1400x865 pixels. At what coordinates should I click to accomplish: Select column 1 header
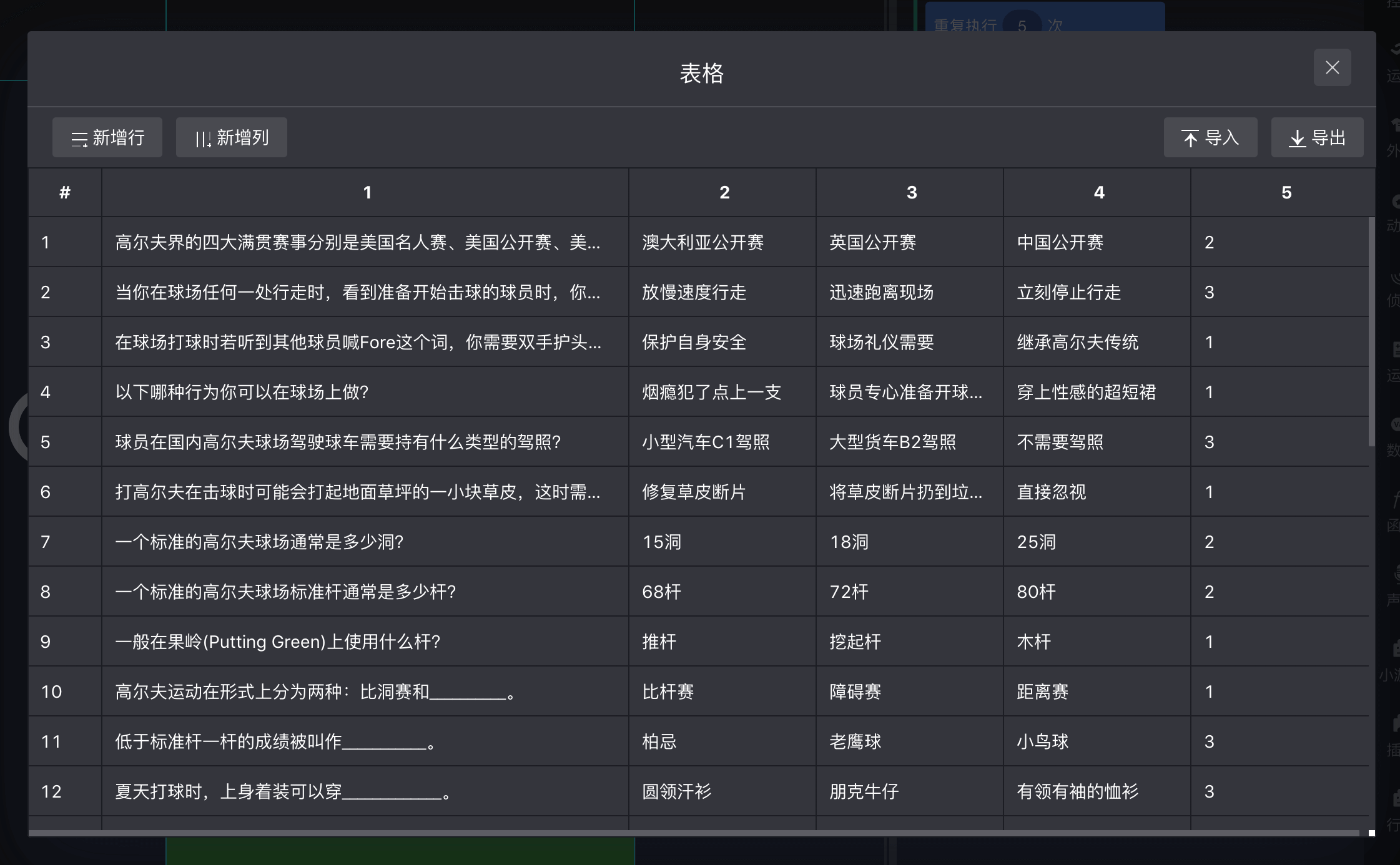pos(367,192)
